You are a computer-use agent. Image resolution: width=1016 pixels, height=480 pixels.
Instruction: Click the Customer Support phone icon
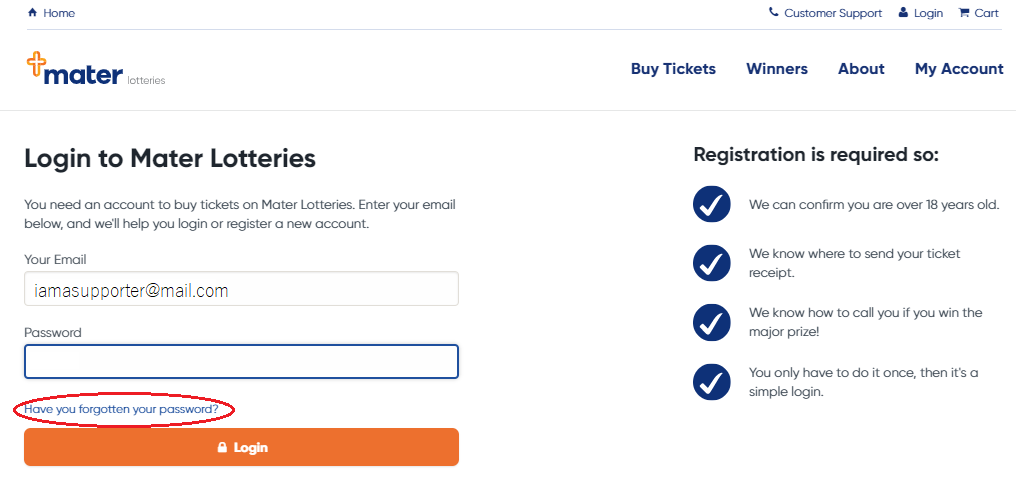pos(774,12)
